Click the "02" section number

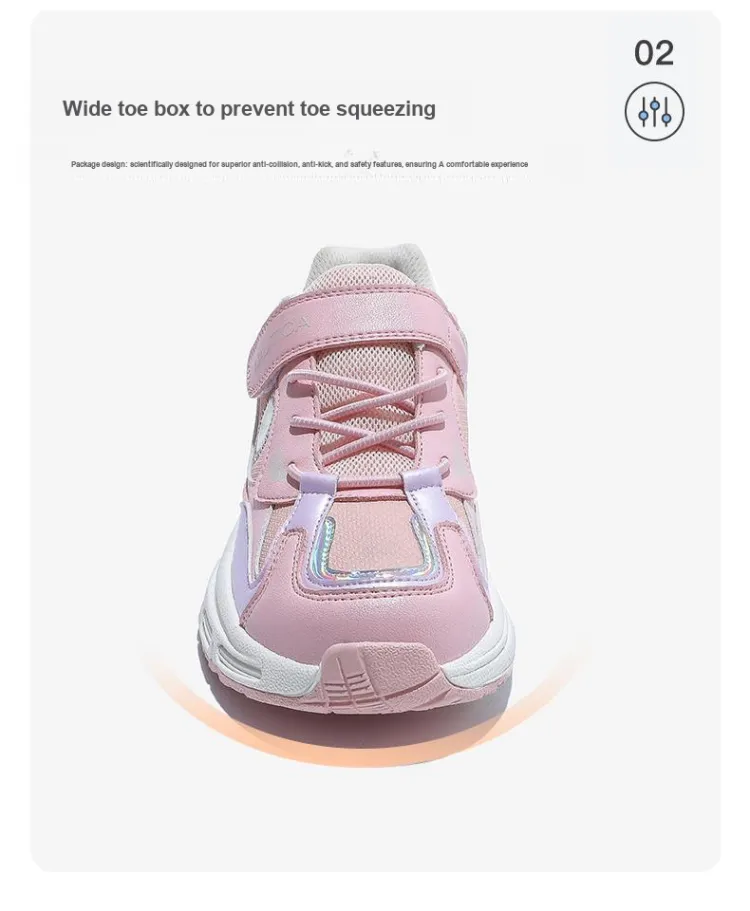654,53
